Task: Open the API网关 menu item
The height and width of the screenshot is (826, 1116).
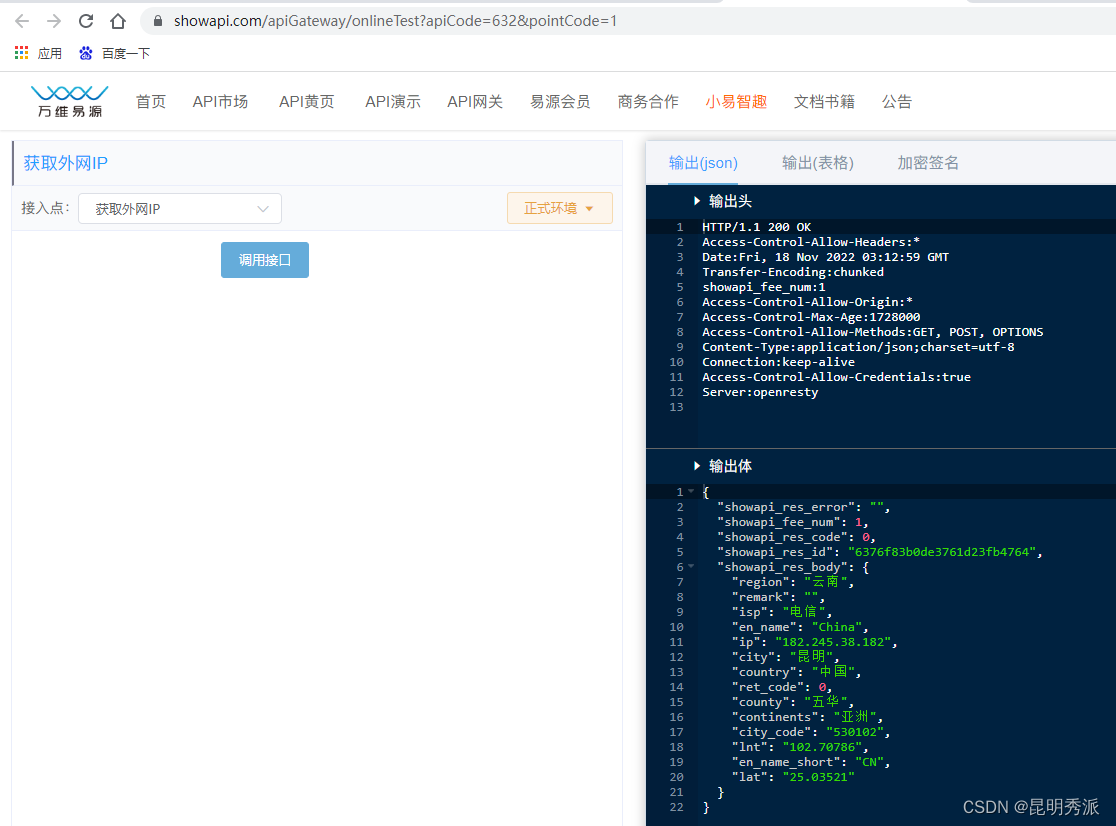Action: 475,102
